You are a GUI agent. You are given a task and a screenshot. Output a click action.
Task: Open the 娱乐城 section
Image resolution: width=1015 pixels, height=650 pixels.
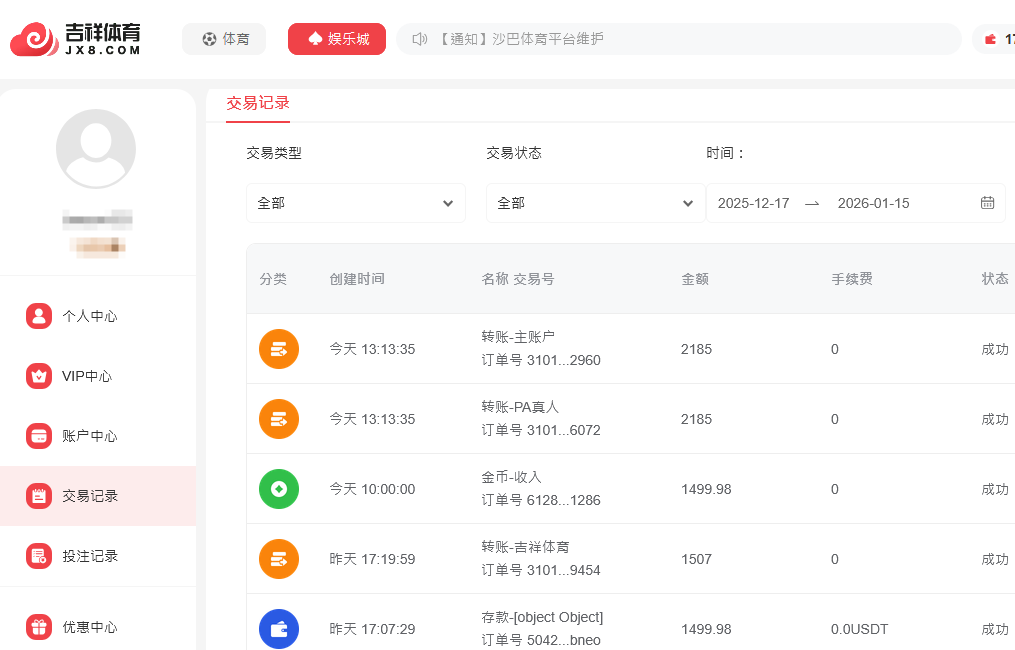pos(337,39)
